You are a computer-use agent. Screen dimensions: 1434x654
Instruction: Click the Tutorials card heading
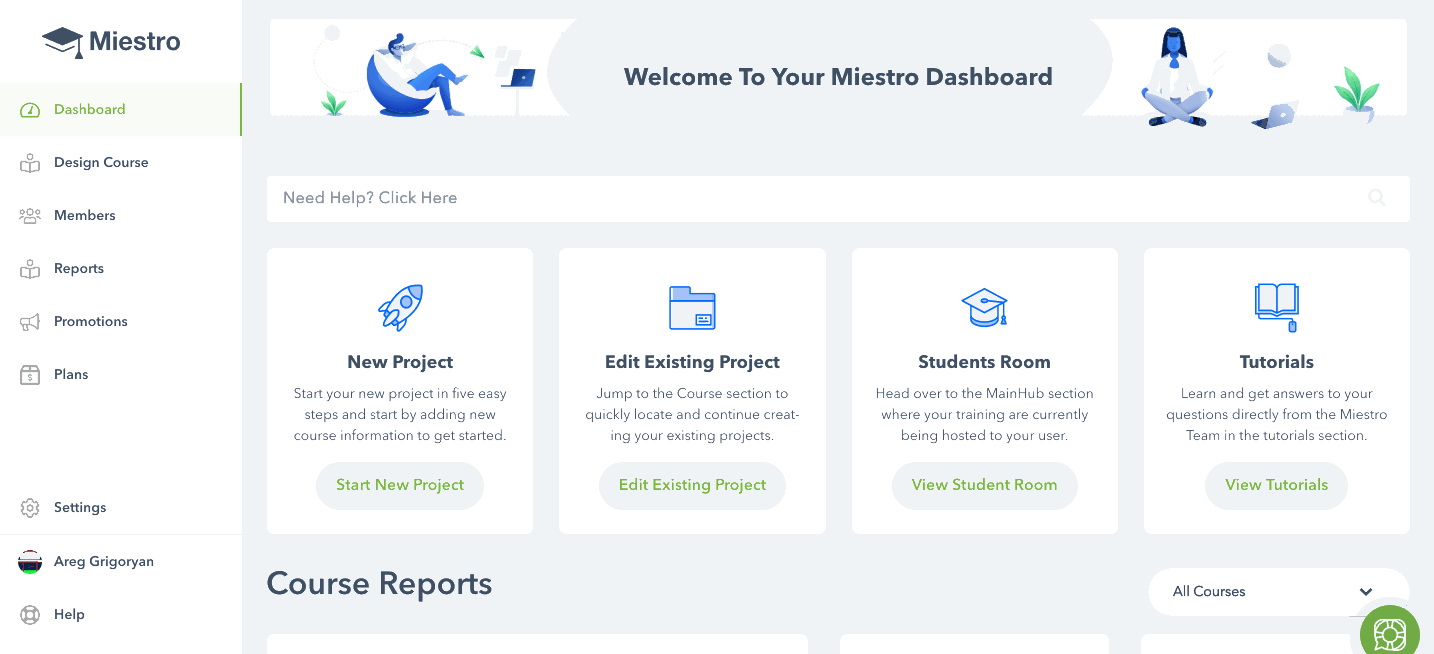(x=1277, y=362)
